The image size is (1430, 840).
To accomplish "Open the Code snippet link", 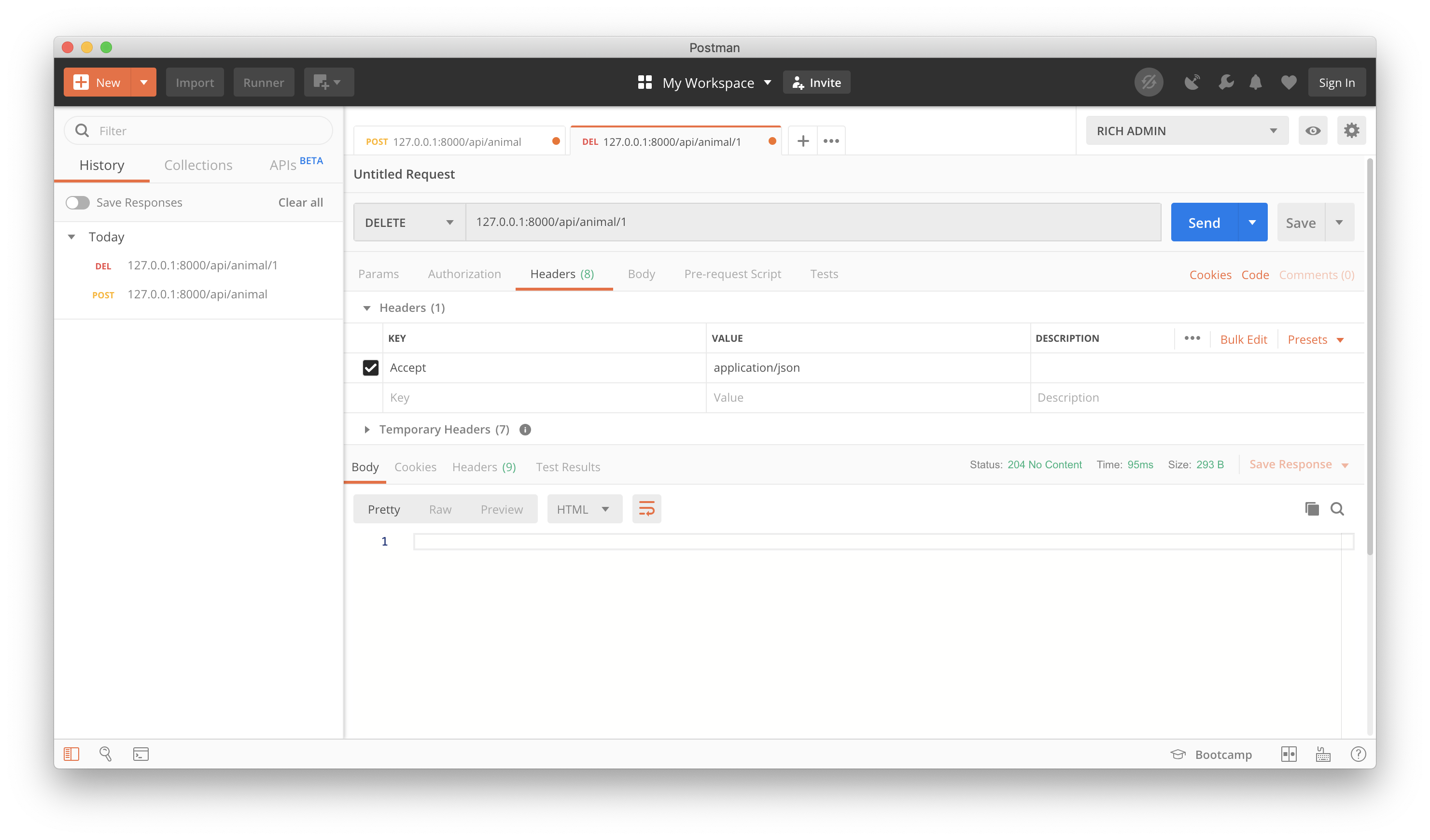I will [x=1254, y=275].
